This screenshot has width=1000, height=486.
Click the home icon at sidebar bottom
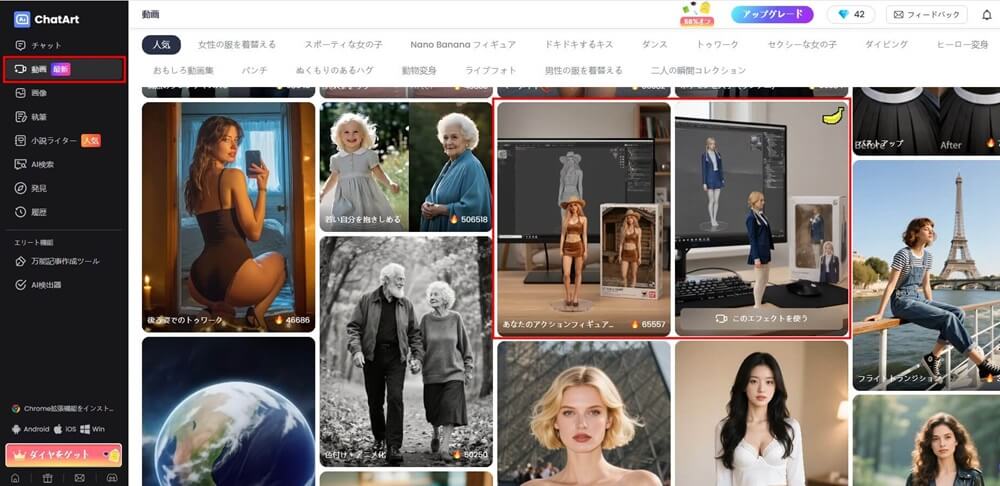click(17, 478)
